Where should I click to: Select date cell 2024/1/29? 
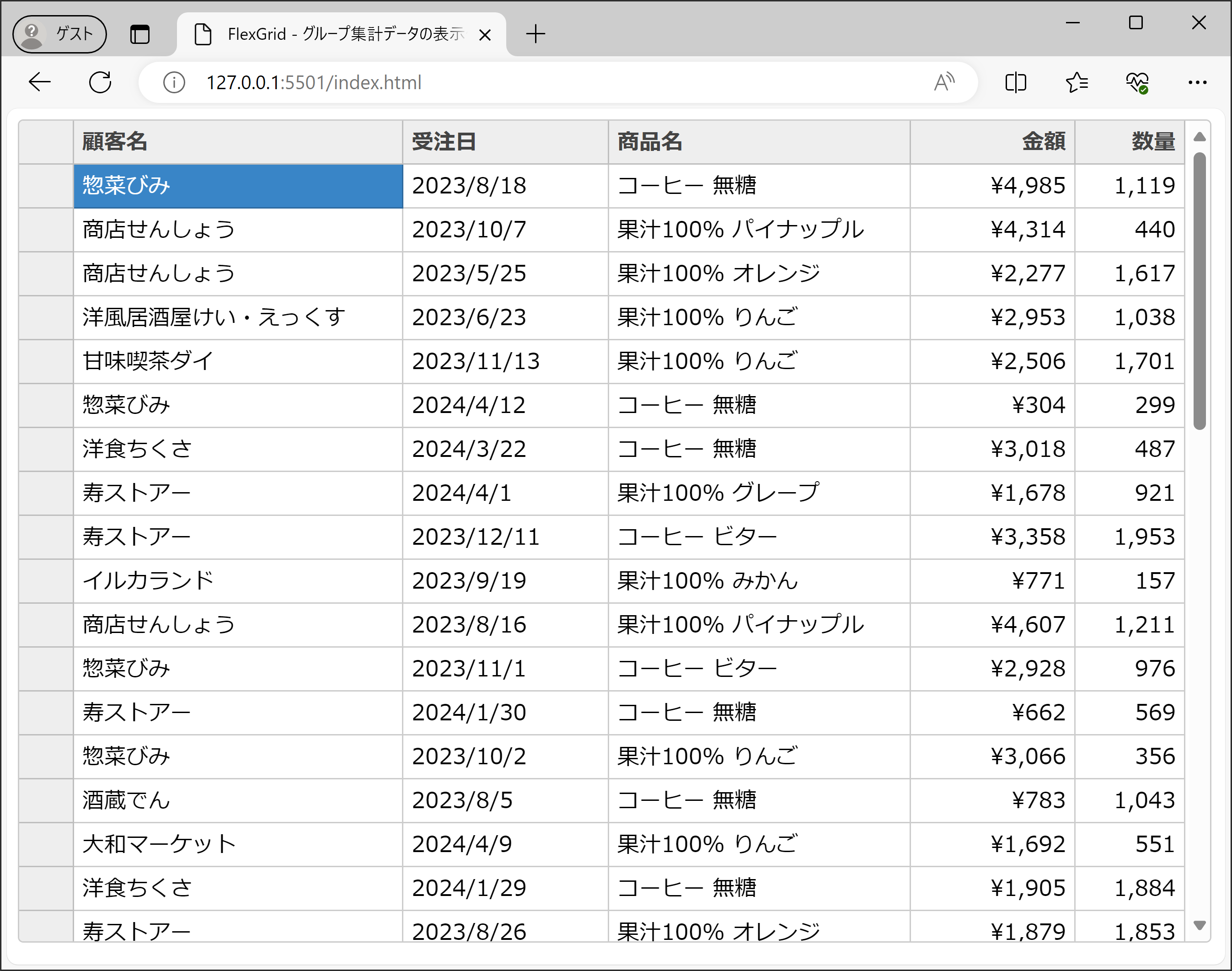point(505,889)
